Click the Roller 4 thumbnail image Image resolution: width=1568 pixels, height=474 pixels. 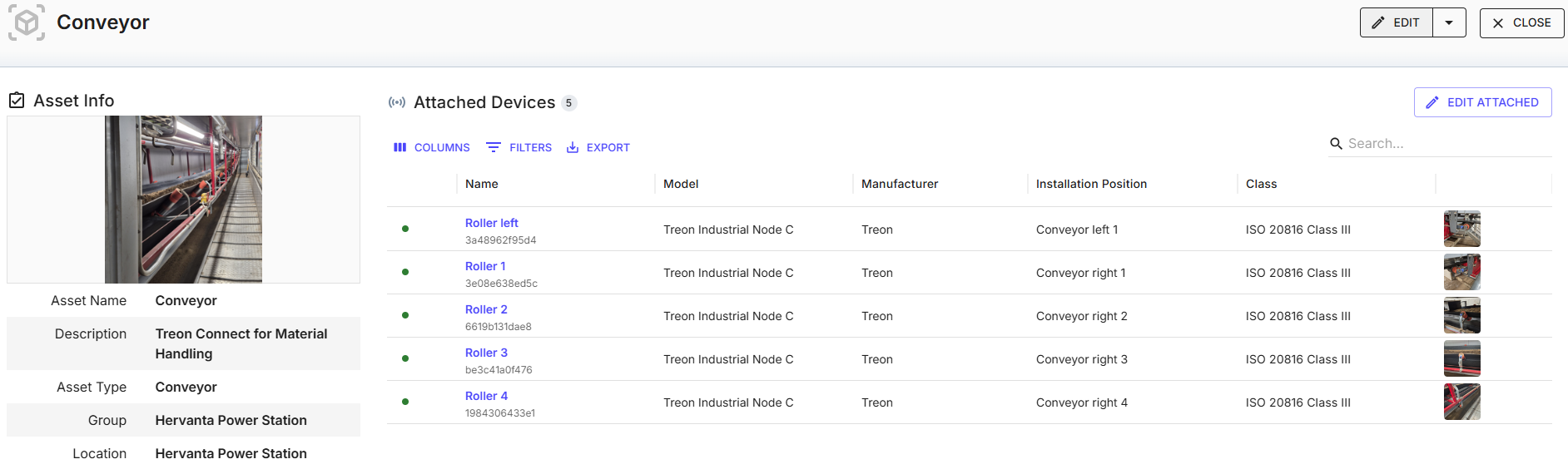(x=1461, y=402)
